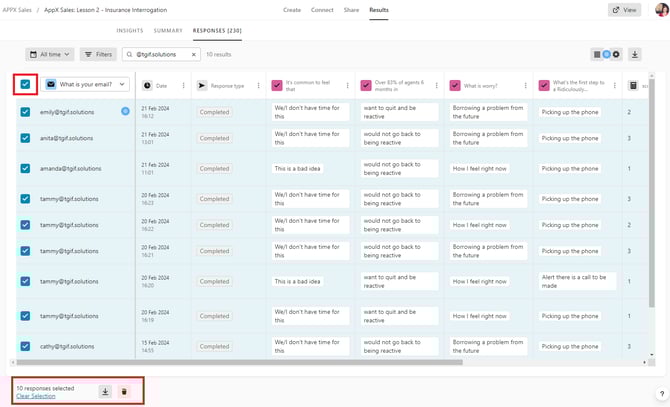
Task: Click the Filters button
Action: 98,54
